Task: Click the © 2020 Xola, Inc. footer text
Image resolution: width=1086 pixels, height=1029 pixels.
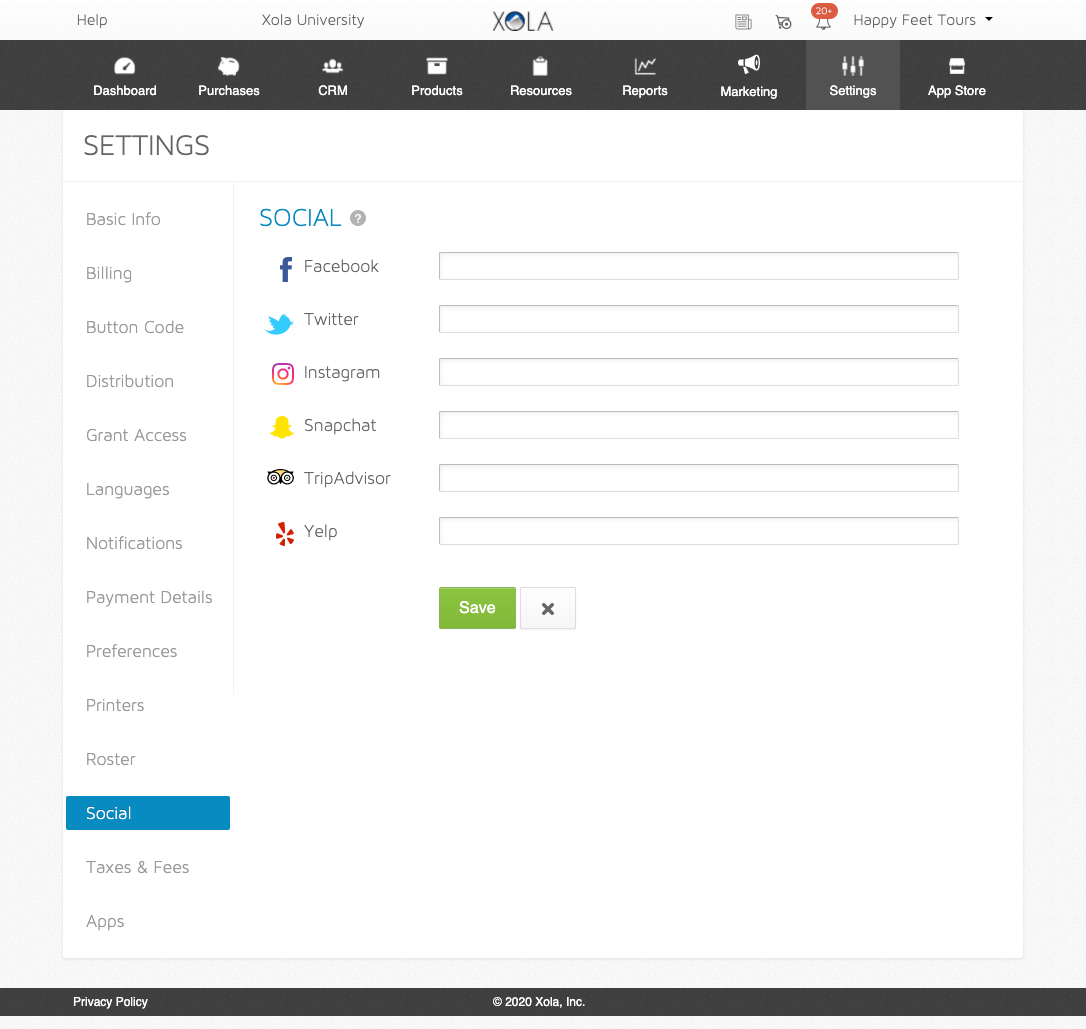Action: [x=539, y=1002]
